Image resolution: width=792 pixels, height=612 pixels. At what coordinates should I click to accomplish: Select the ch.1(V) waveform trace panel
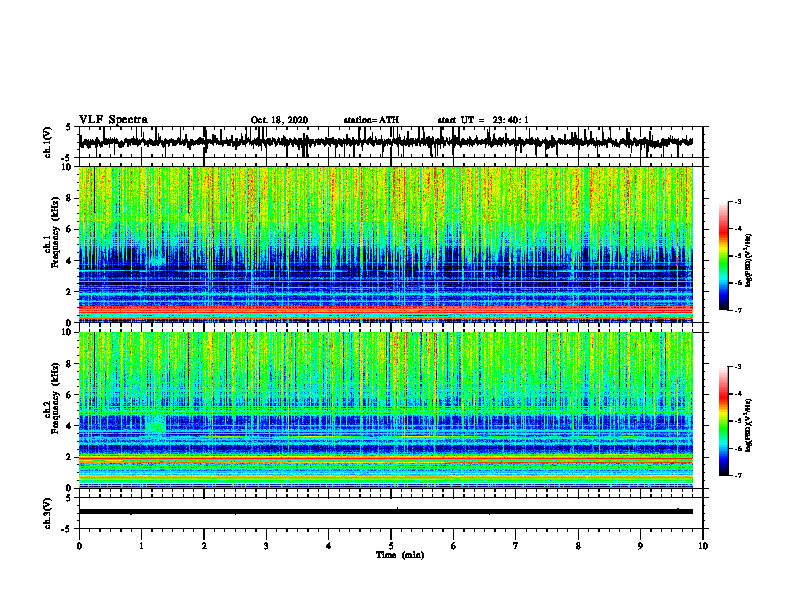391,142
